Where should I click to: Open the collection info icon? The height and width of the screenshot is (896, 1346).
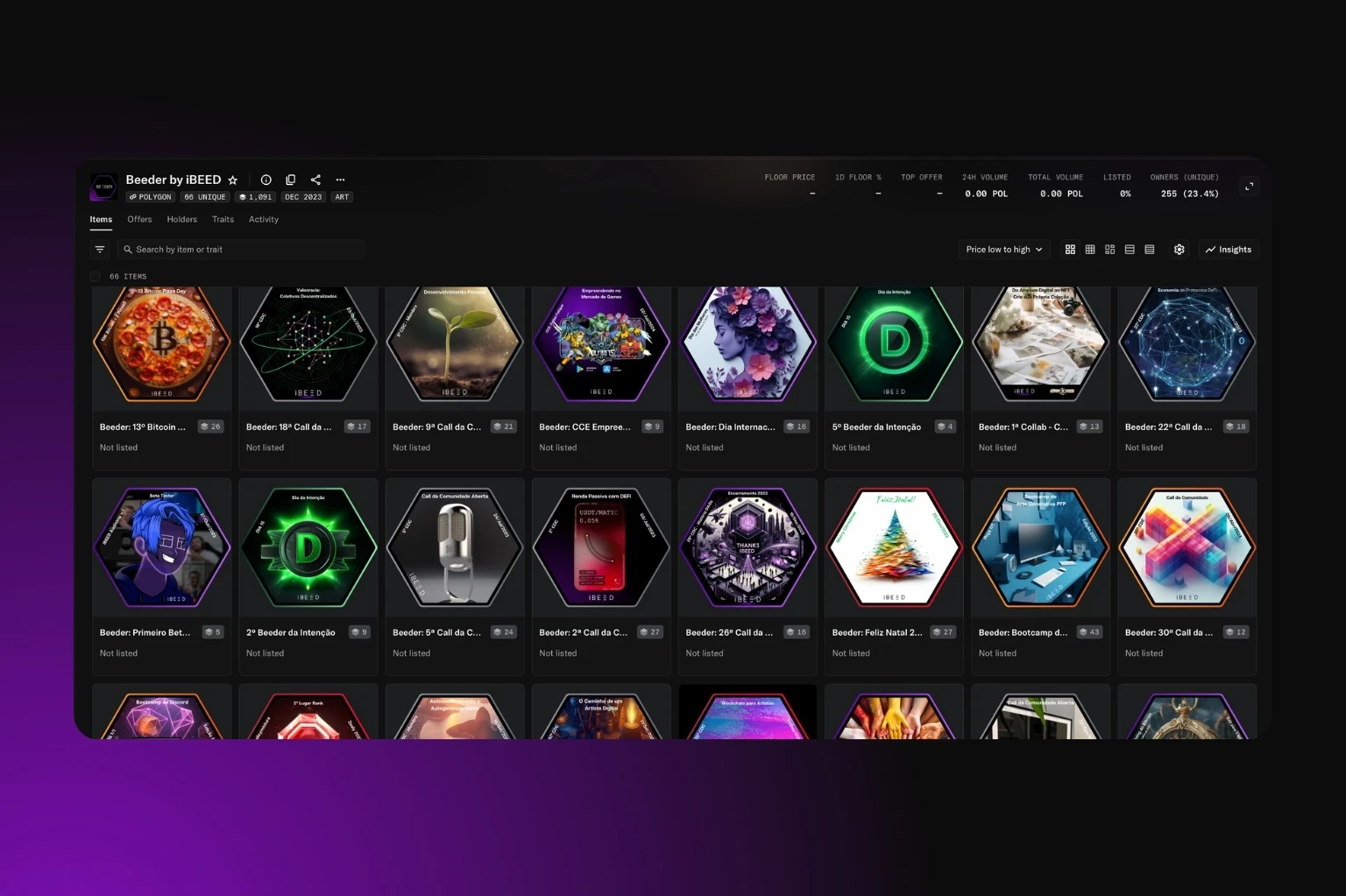pyautogui.click(x=266, y=180)
